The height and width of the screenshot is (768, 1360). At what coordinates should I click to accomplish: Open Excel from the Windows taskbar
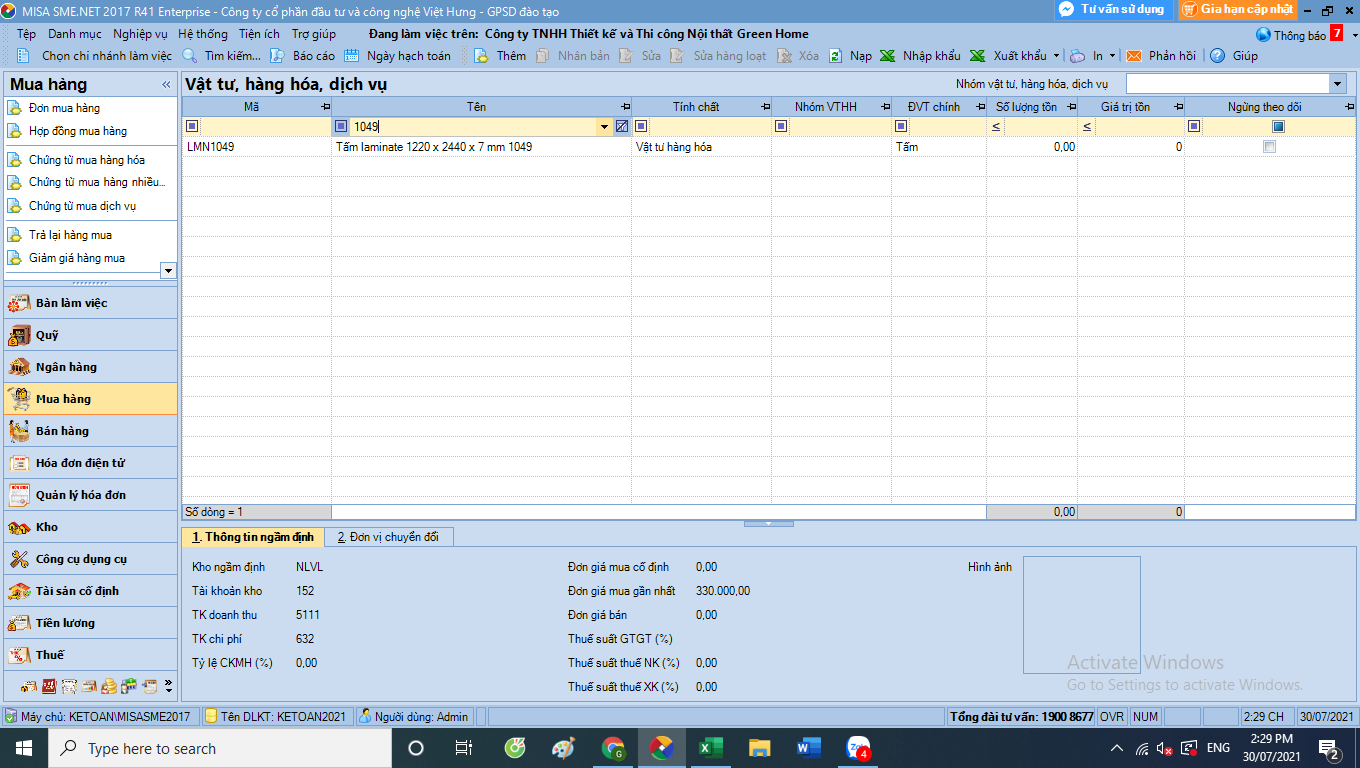click(710, 747)
